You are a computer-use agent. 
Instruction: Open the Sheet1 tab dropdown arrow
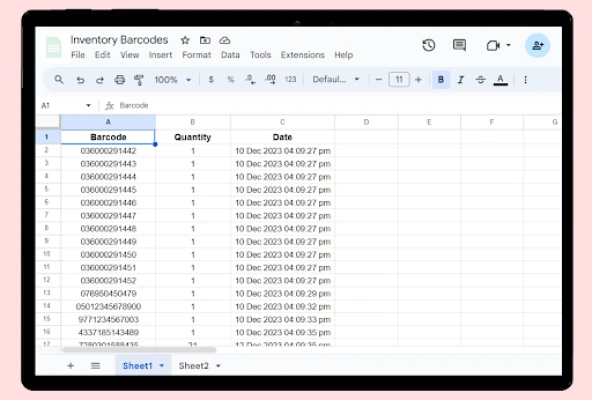[162, 366]
